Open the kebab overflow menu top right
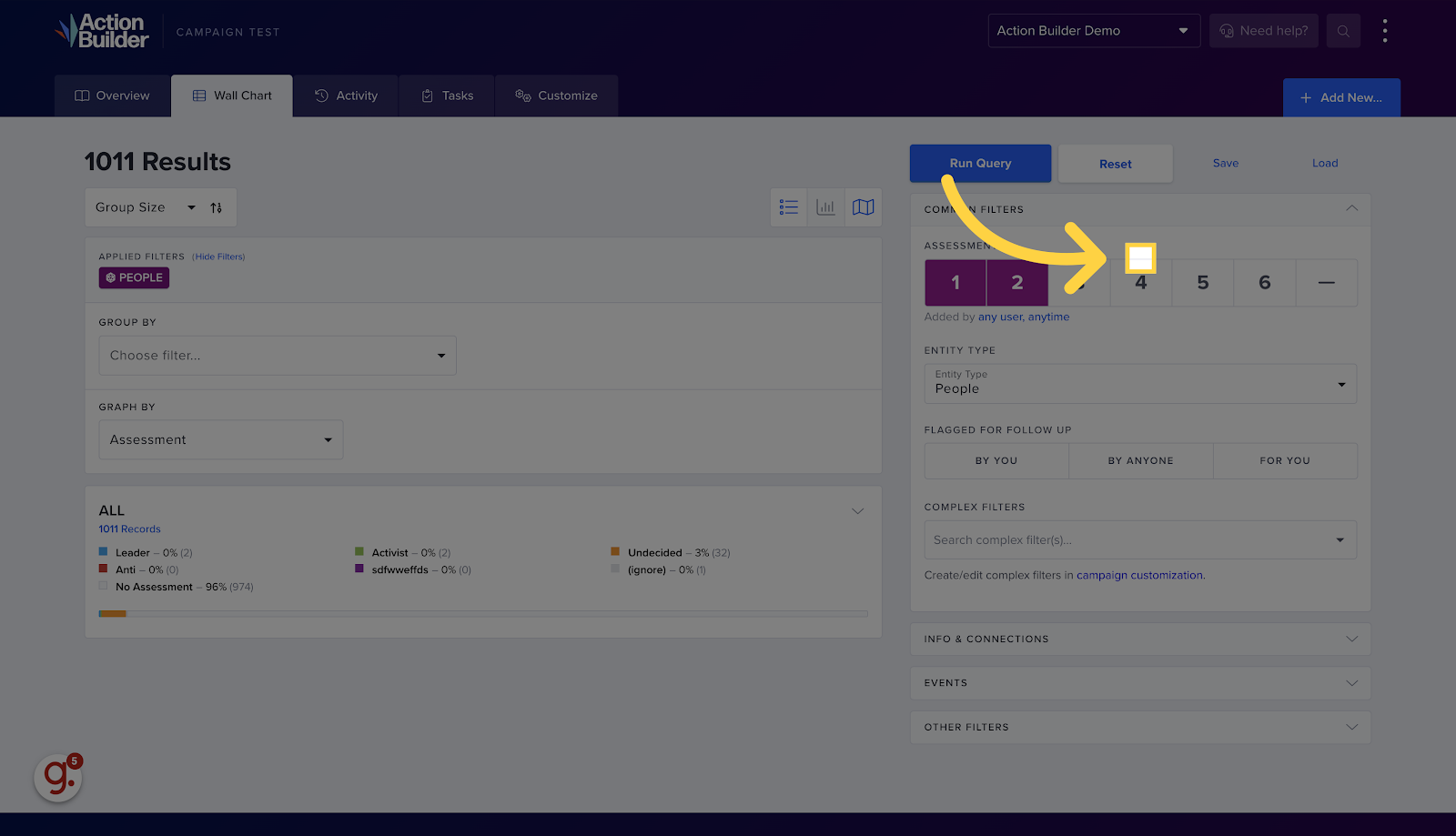The width and height of the screenshot is (1456, 836). coord(1385,30)
